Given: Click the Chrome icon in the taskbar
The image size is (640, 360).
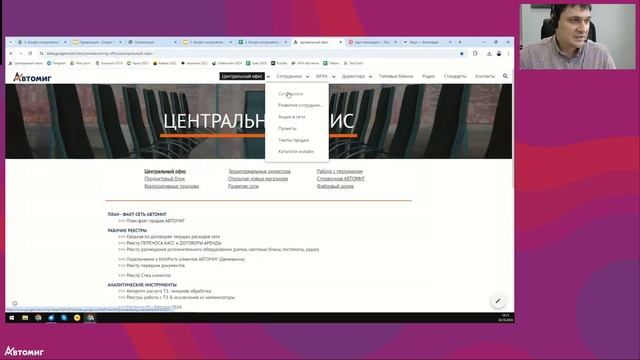Looking at the screenshot, I should click(91, 318).
